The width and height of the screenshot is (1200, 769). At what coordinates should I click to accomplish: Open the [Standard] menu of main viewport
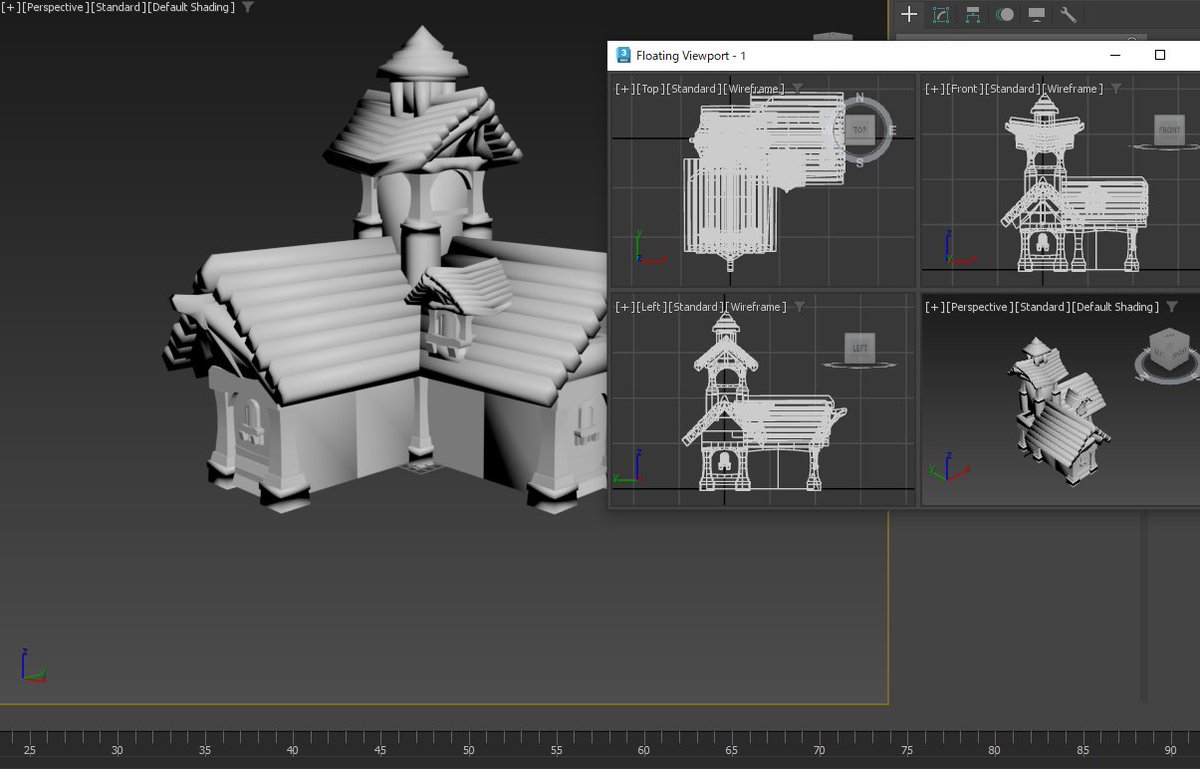[117, 7]
